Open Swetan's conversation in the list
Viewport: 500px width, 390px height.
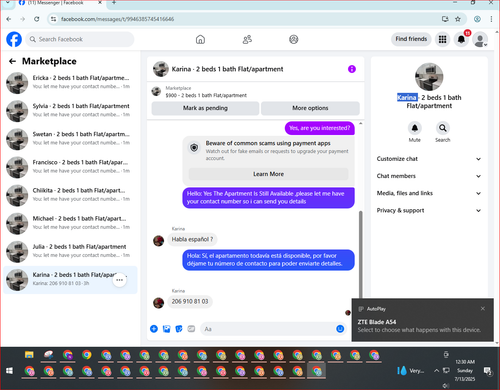[x=70, y=139]
